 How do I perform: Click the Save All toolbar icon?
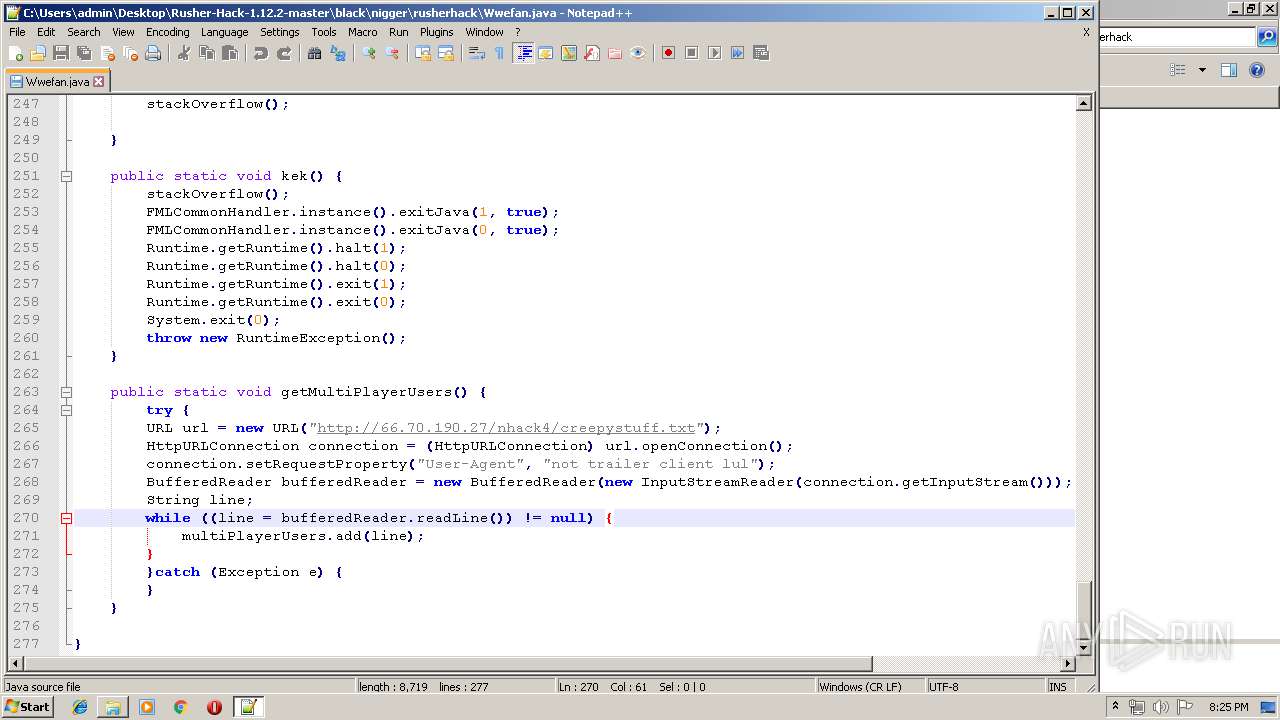coord(84,53)
